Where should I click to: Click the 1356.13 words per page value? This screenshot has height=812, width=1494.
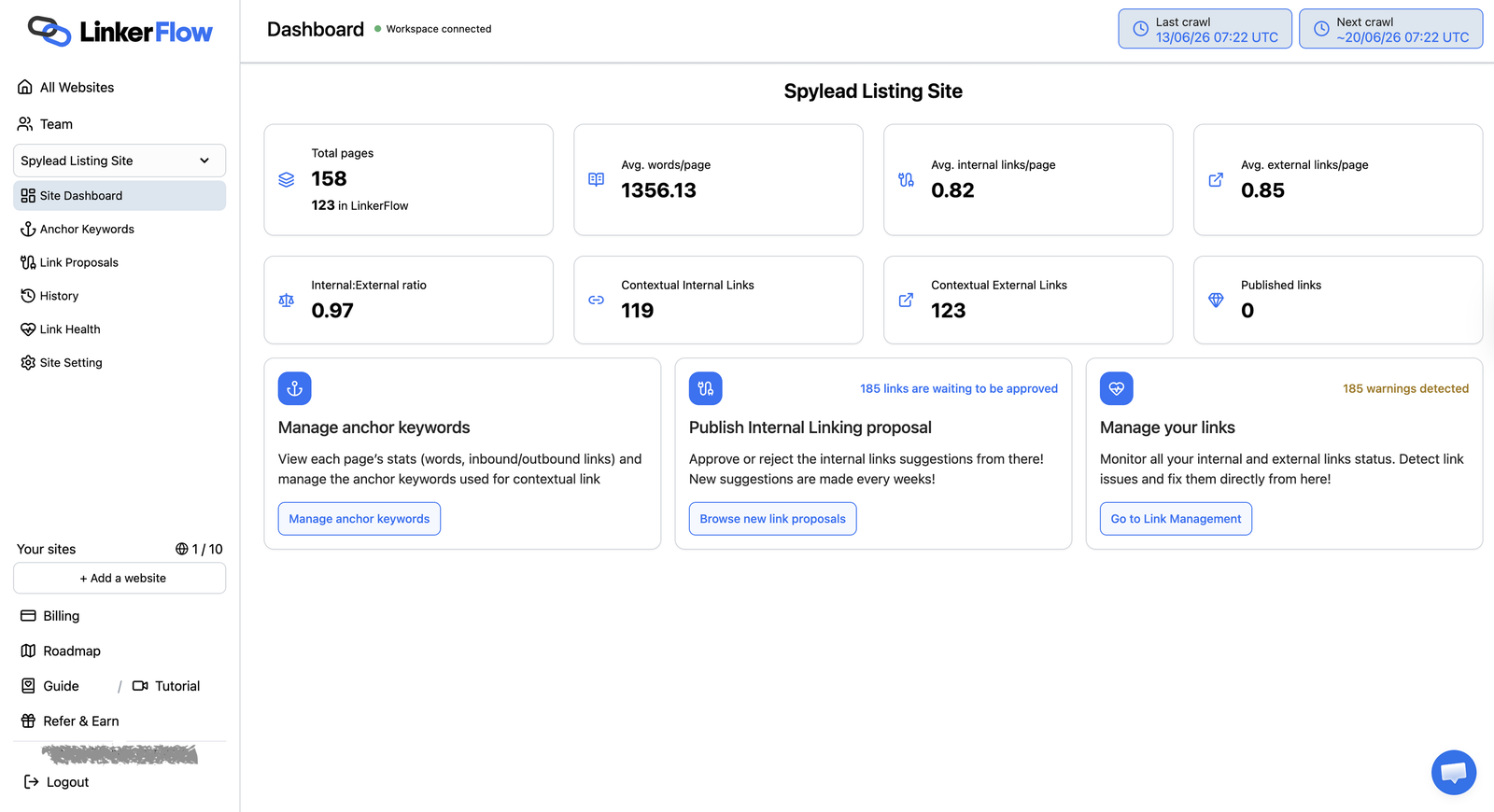tap(658, 190)
